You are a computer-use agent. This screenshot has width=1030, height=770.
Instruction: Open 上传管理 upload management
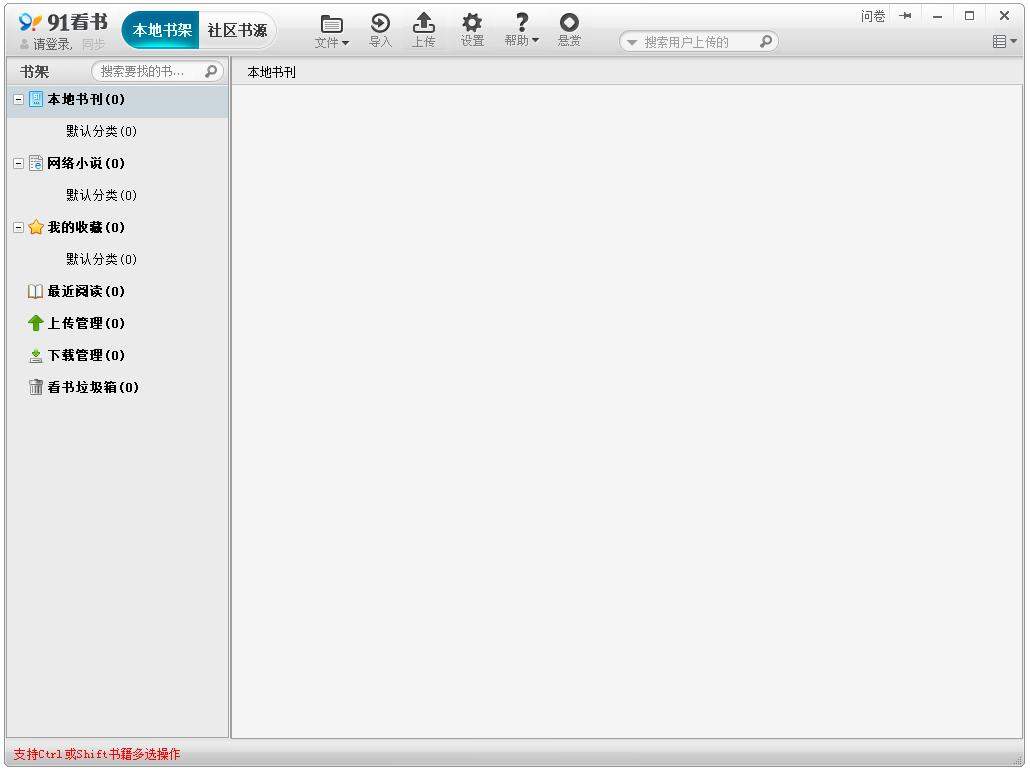pyautogui.click(x=85, y=324)
